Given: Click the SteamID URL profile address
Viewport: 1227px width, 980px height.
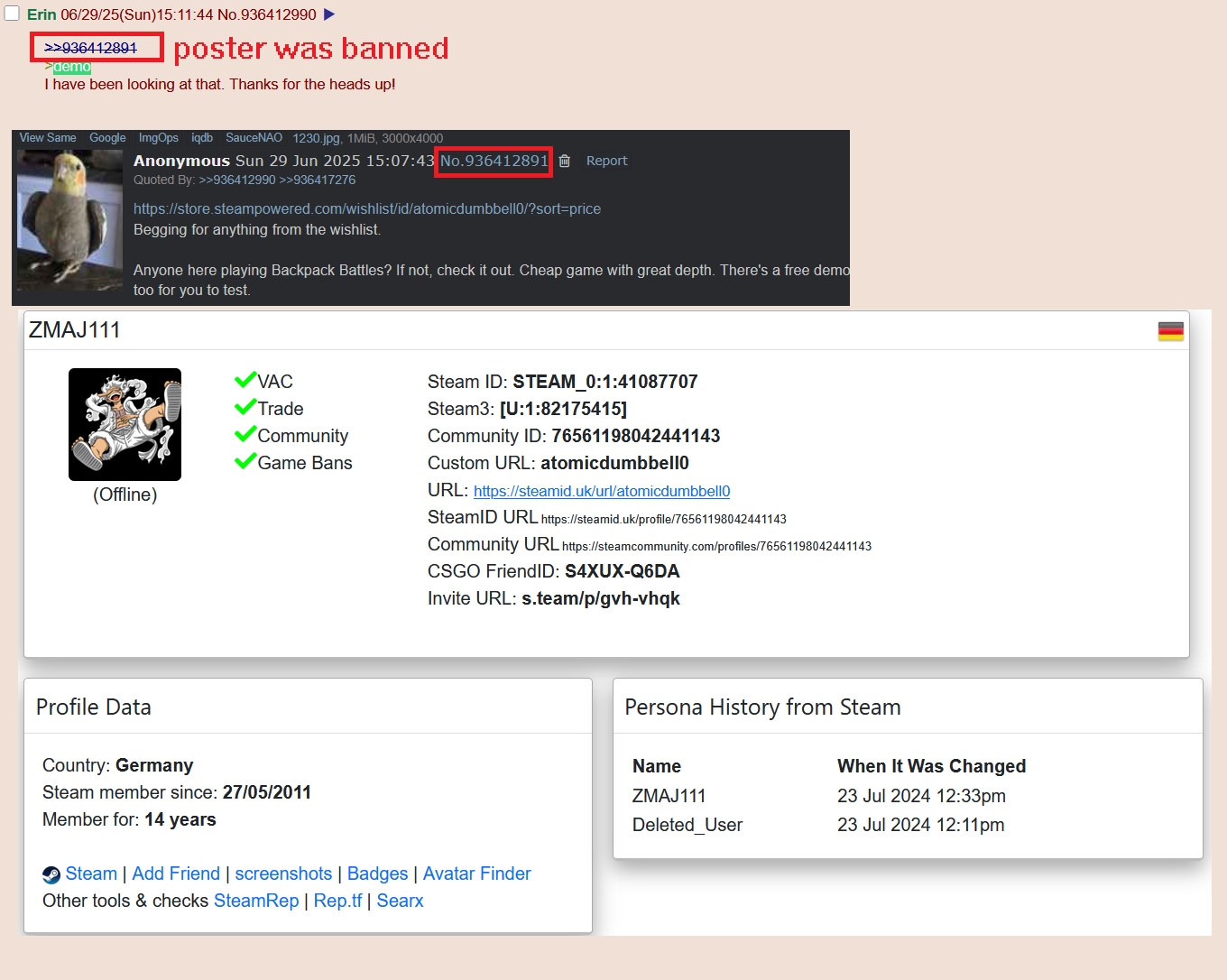Looking at the screenshot, I should [x=664, y=519].
